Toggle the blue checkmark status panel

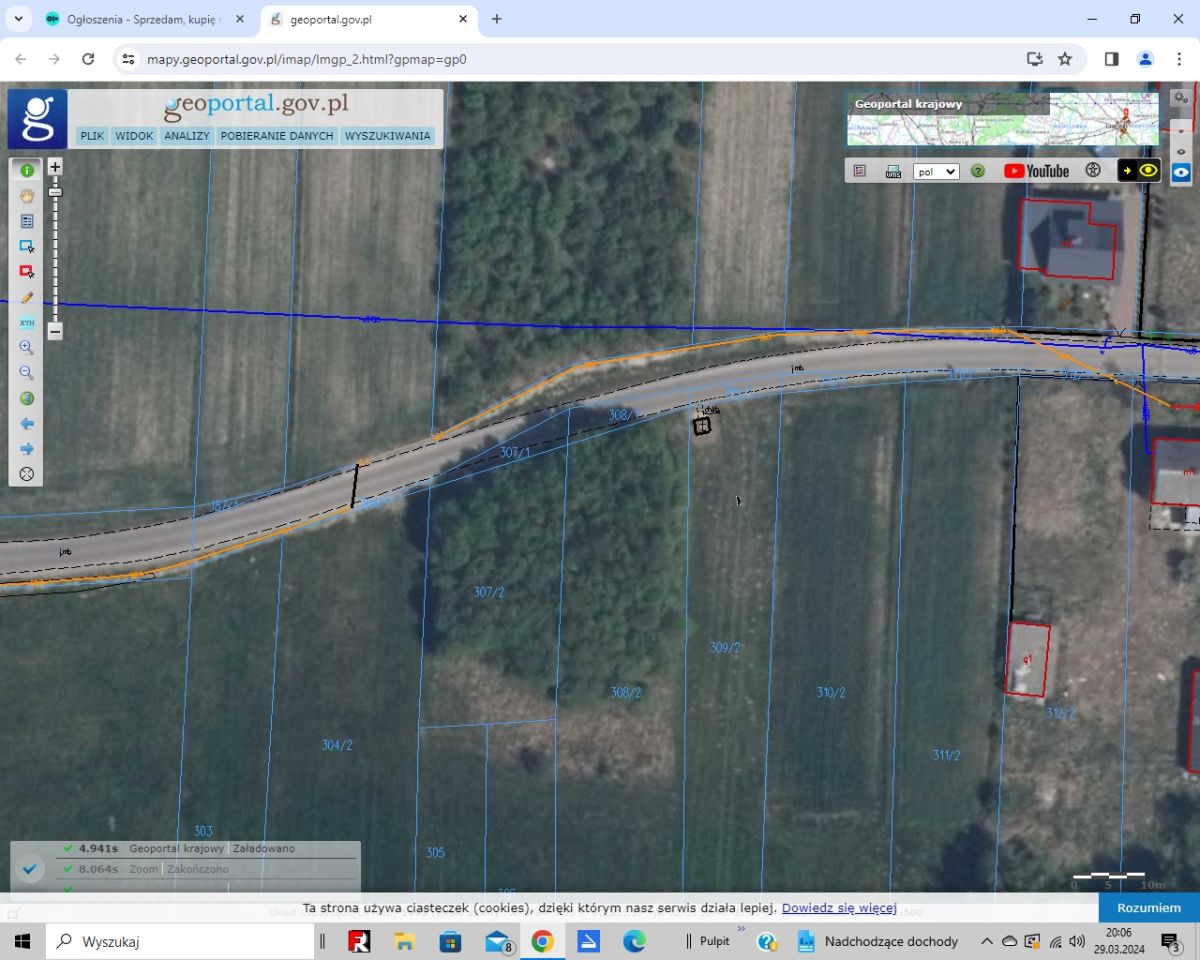[x=28, y=869]
